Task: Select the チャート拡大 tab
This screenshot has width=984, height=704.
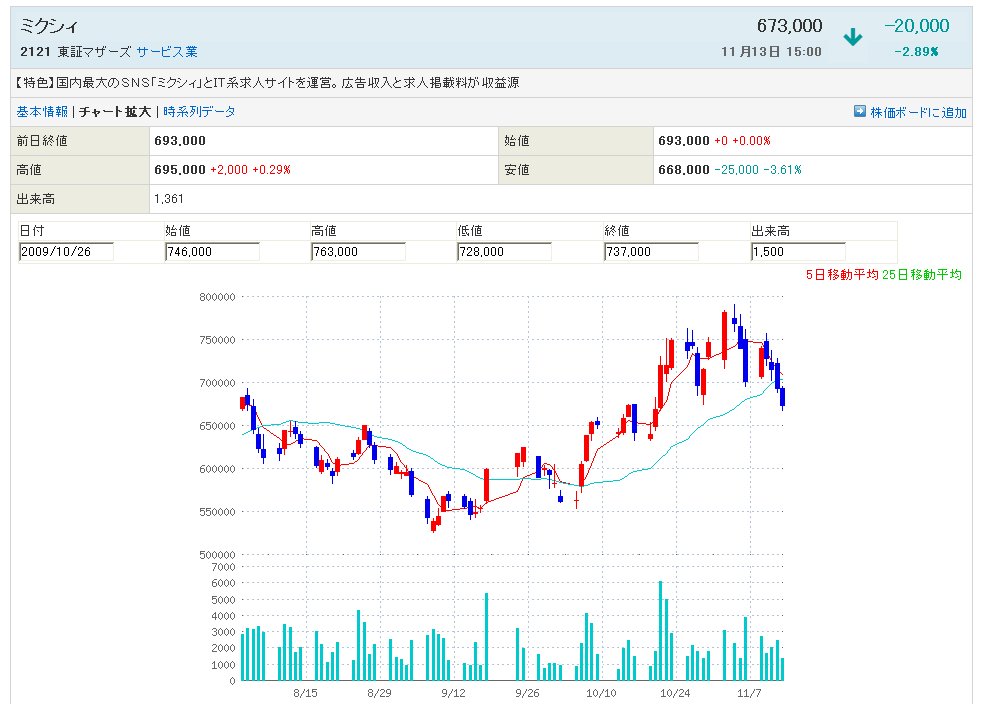Action: [114, 112]
